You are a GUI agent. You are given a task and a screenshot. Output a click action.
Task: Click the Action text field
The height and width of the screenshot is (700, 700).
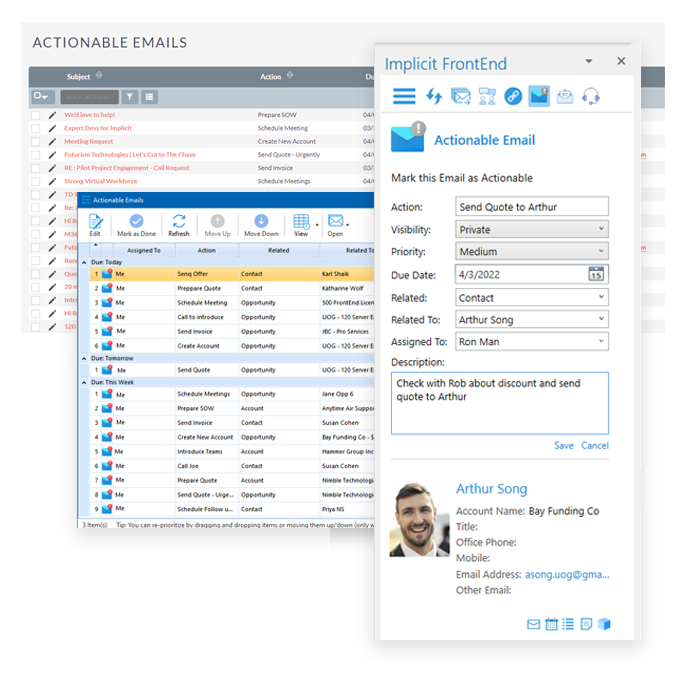[x=531, y=207]
